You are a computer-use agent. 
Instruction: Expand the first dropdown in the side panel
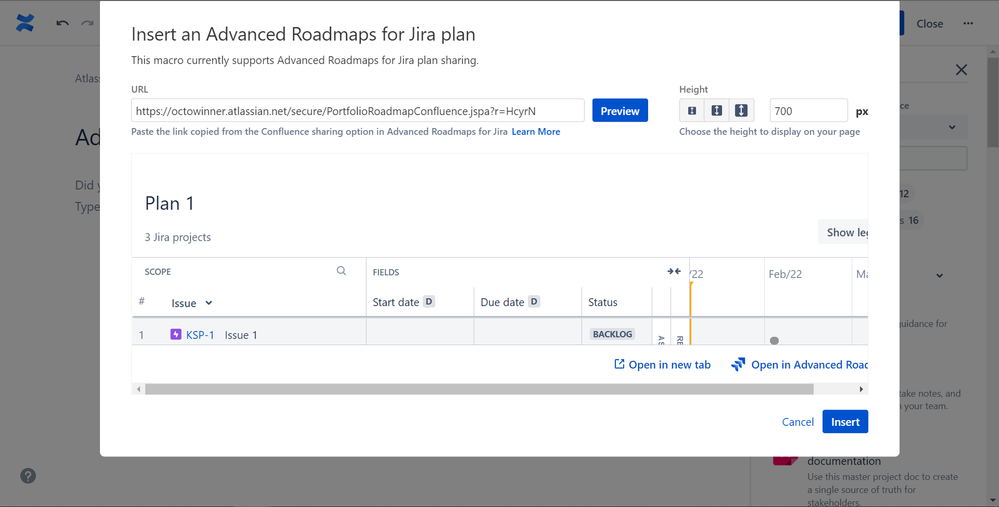click(x=952, y=127)
